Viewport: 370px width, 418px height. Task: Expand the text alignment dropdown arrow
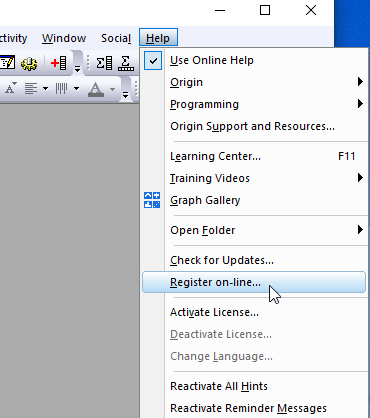tap(45, 89)
